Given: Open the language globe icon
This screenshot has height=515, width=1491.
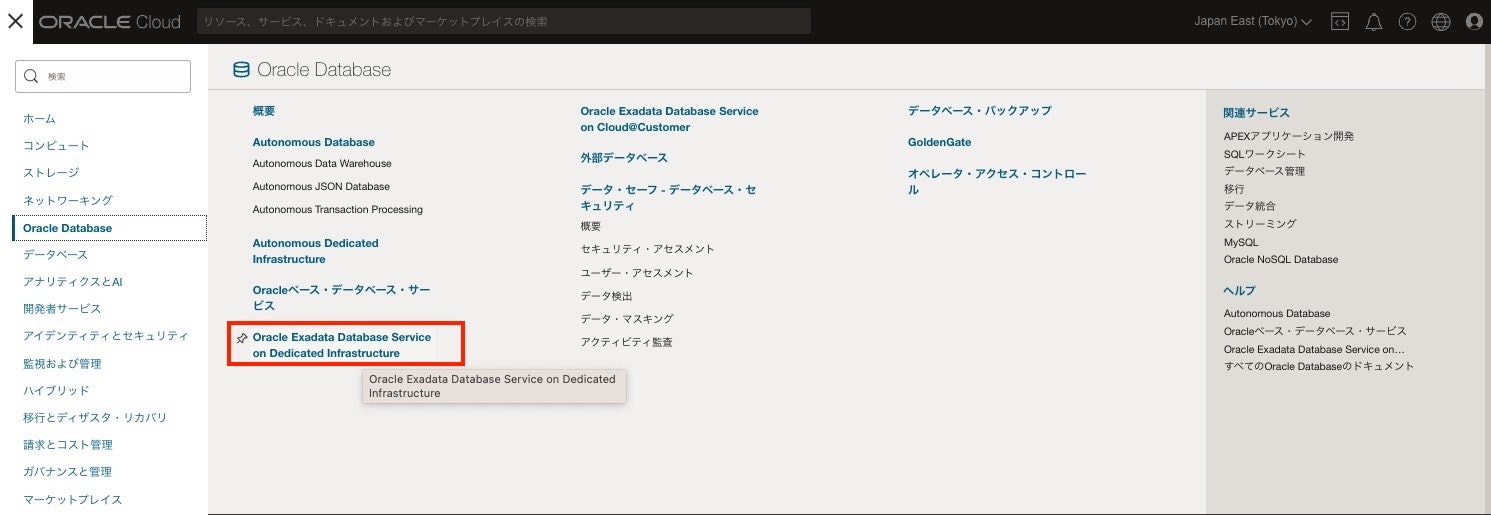Looking at the screenshot, I should click(x=1440, y=21).
